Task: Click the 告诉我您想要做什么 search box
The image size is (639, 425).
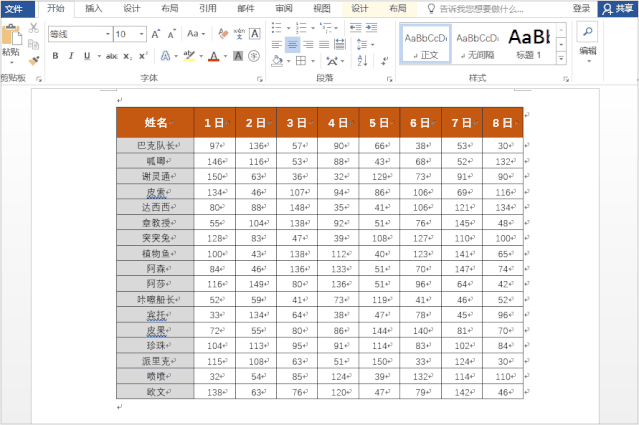Action: pyautogui.click(x=481, y=9)
